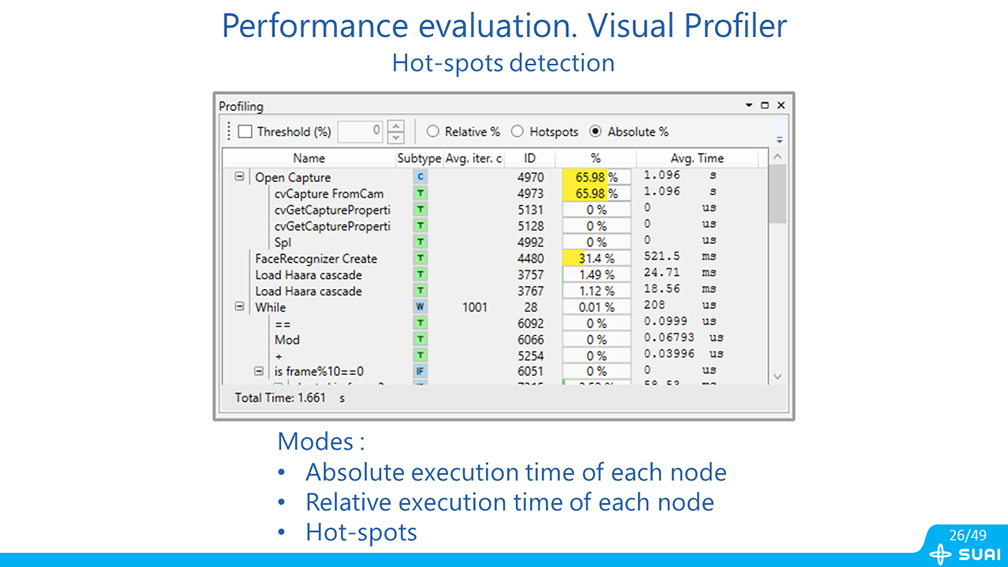Click the T subtype icon for FaceRecognizer Create
The width and height of the screenshot is (1008, 567).
point(420,258)
